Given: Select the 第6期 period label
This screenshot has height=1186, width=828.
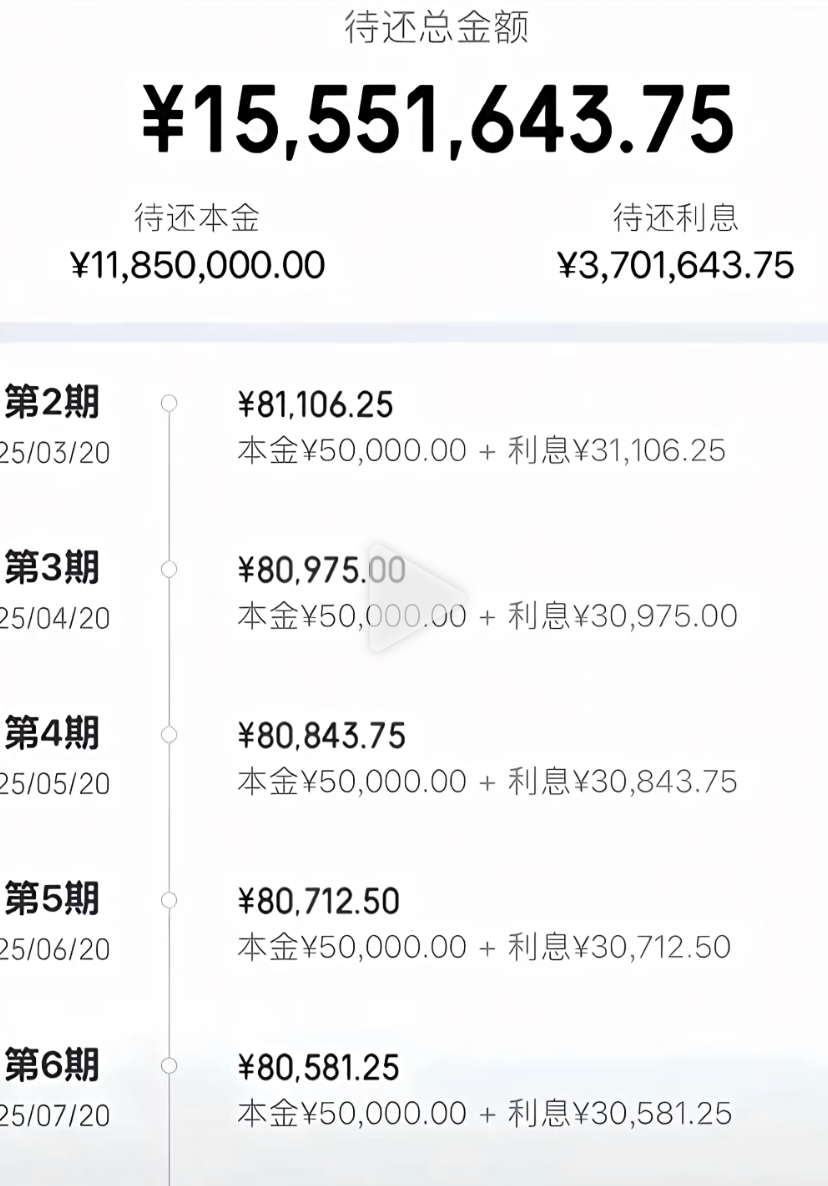Looking at the screenshot, I should pos(52,1066).
